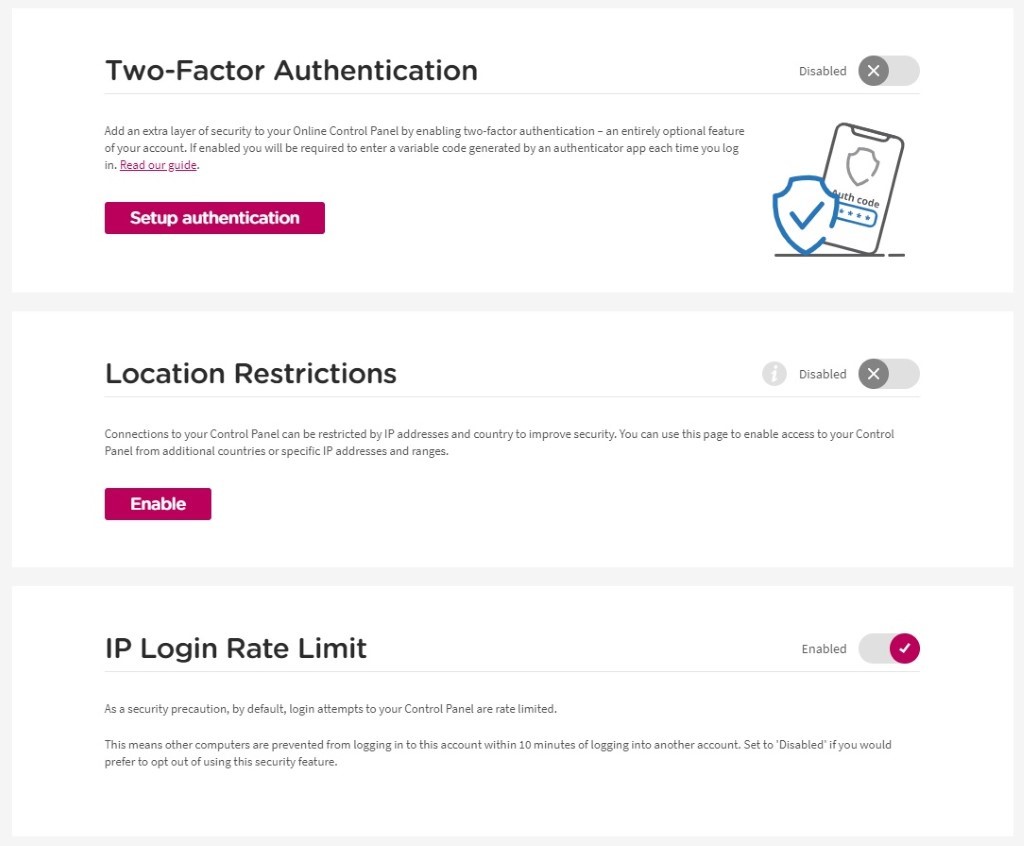Click Enable button under Location Restrictions
1024x846 pixels.
click(157, 504)
